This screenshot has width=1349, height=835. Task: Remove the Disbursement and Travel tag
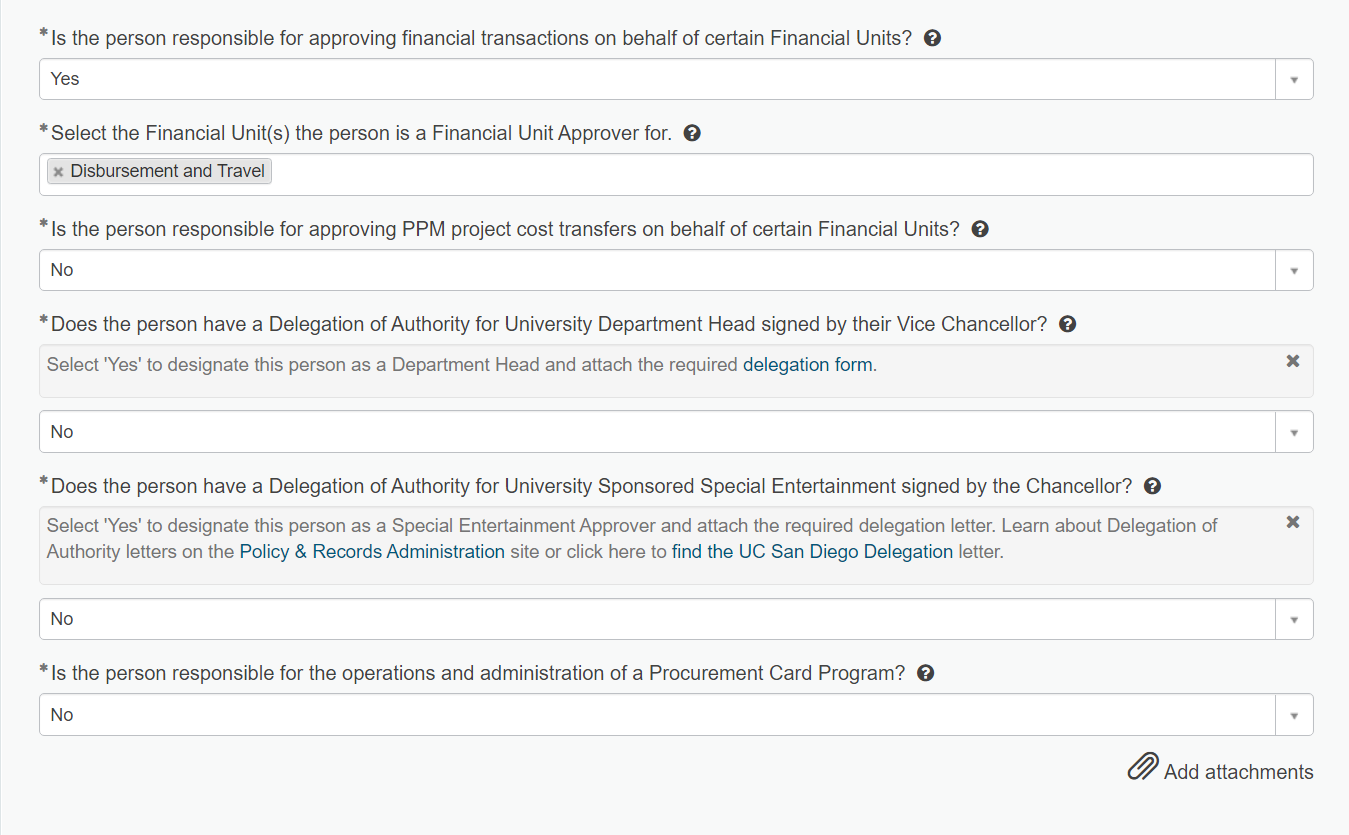(x=58, y=172)
